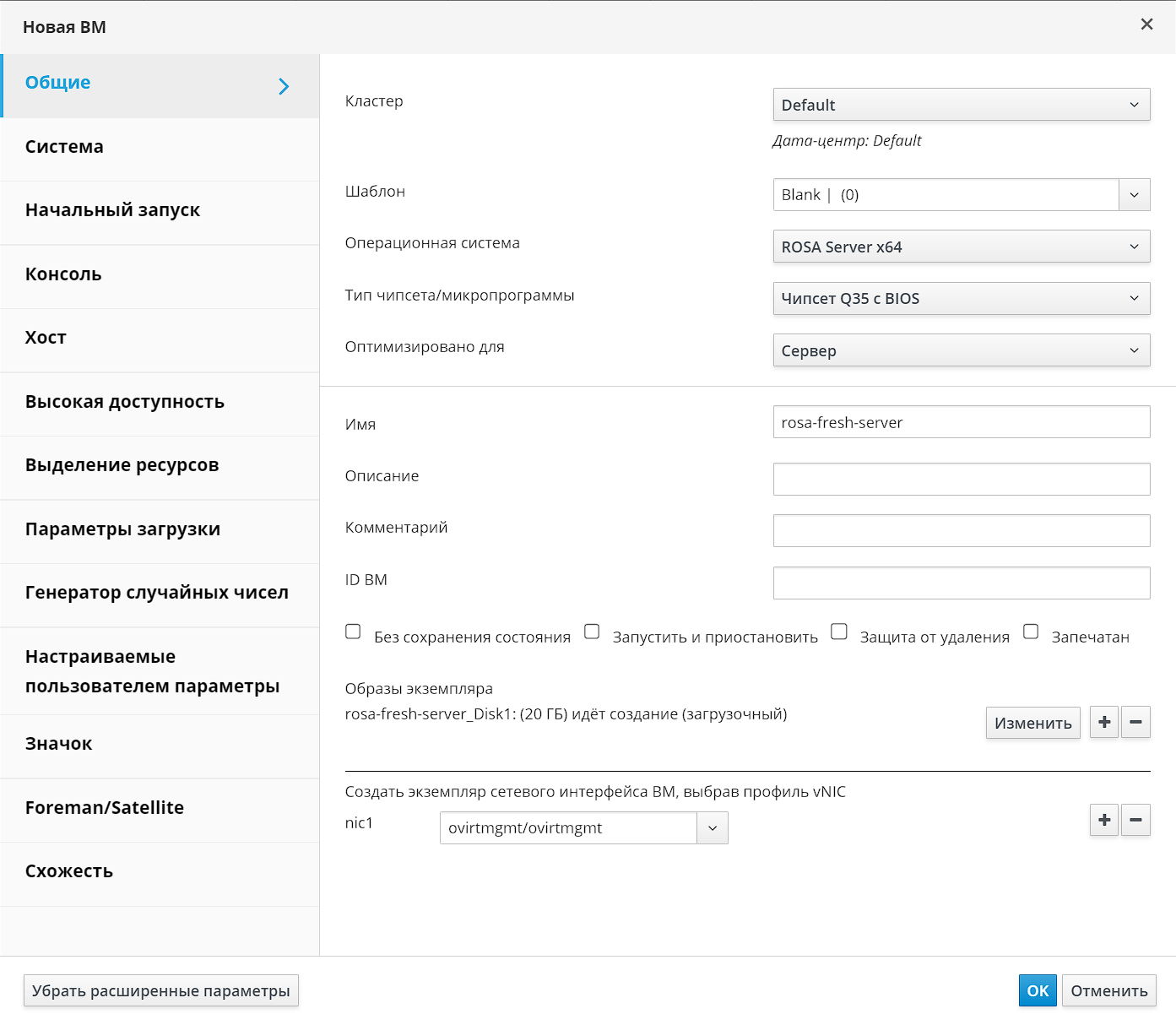Add another network interface with plus icon

tap(1103, 820)
